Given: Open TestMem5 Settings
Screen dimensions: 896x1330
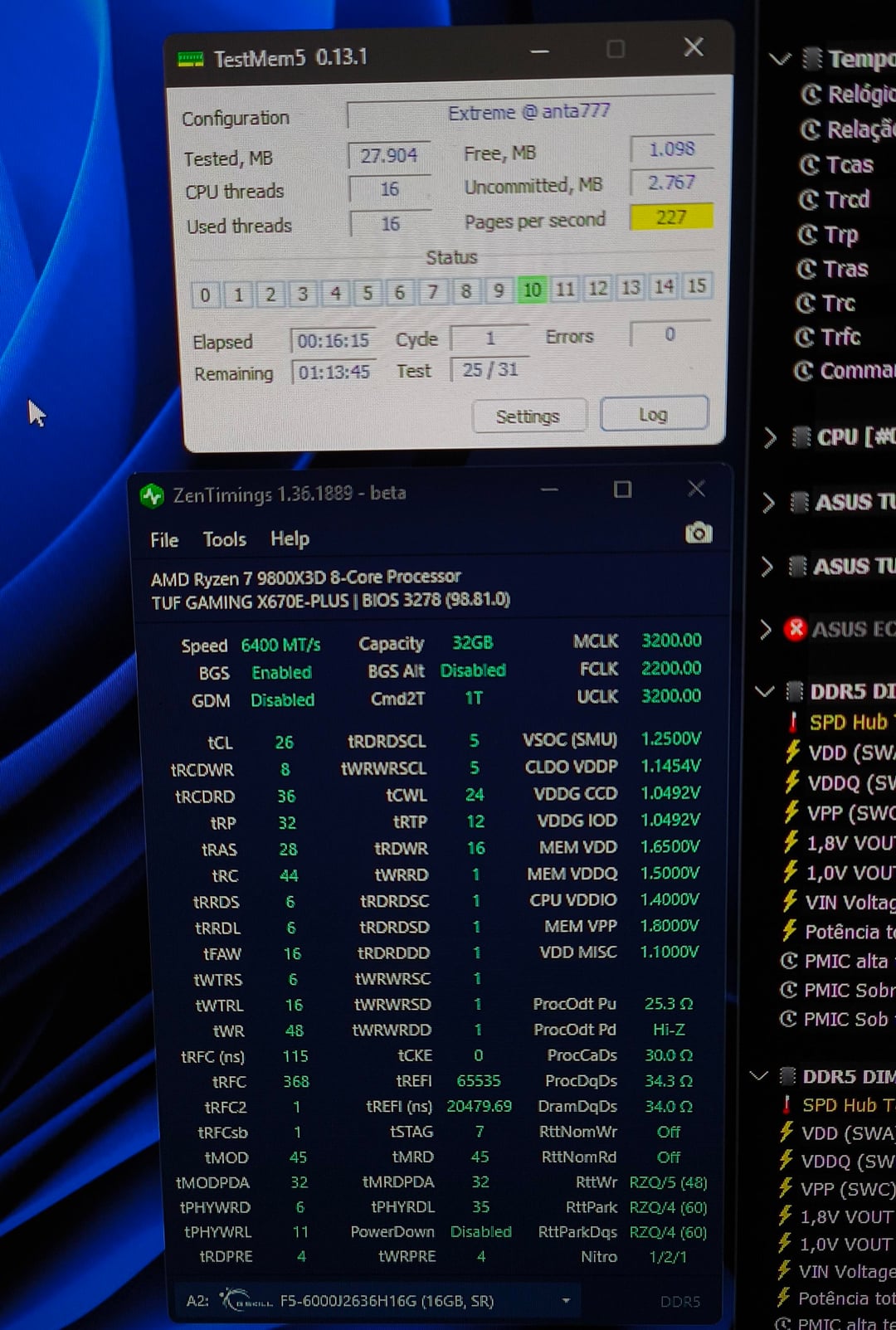Looking at the screenshot, I should (528, 416).
